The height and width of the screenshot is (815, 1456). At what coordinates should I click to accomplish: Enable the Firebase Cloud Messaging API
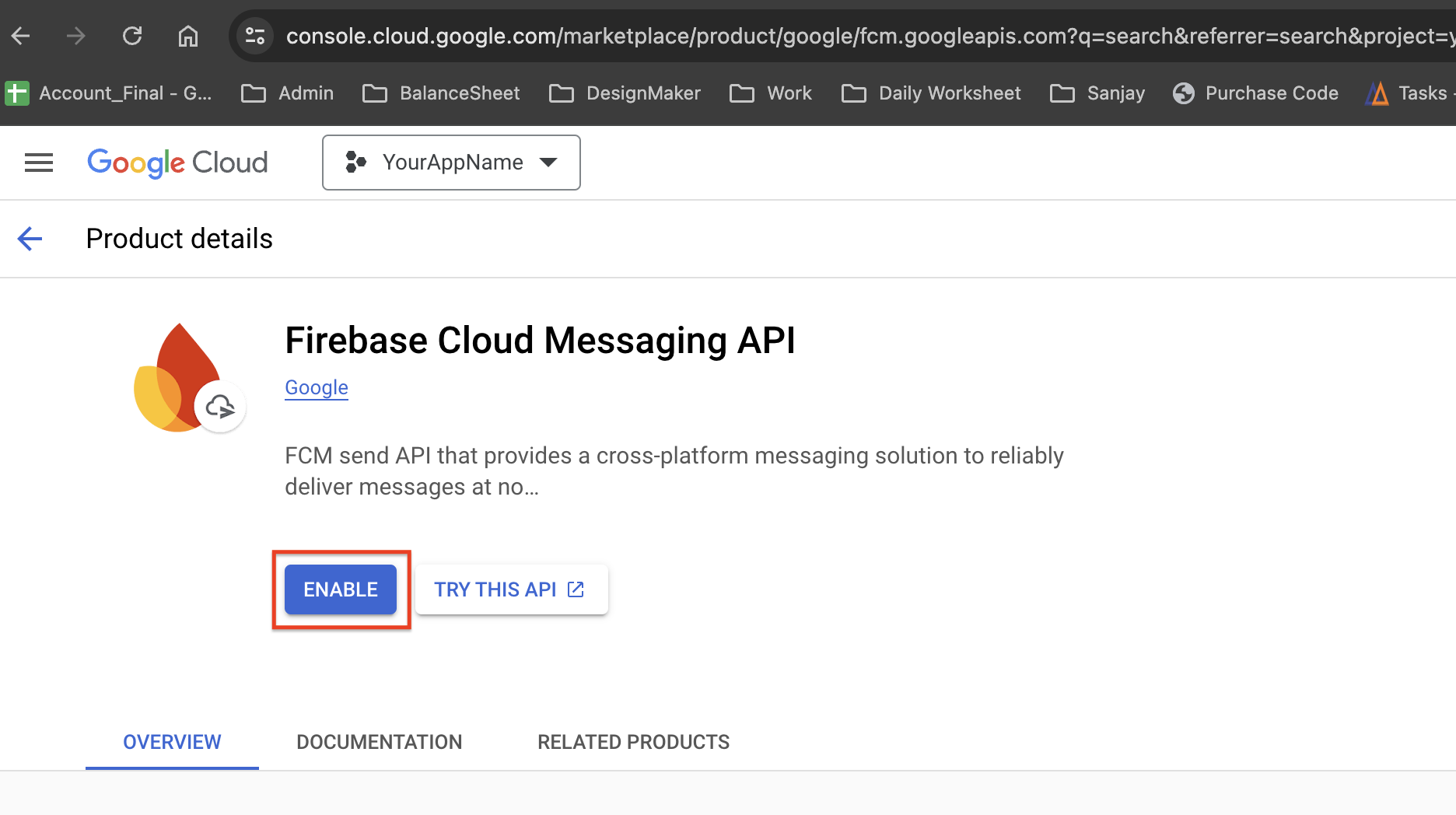pos(341,589)
